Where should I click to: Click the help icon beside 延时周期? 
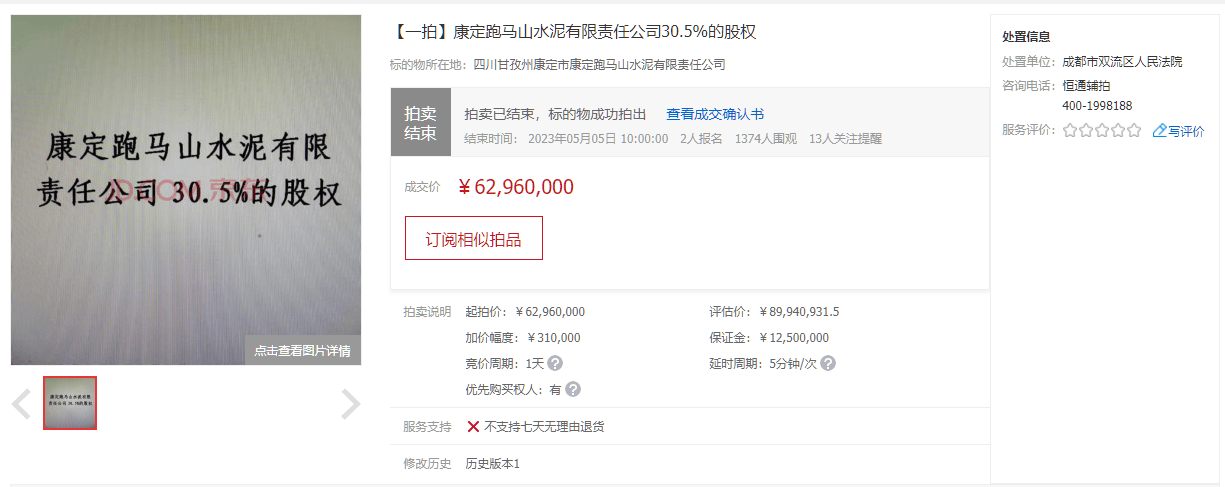tap(828, 364)
